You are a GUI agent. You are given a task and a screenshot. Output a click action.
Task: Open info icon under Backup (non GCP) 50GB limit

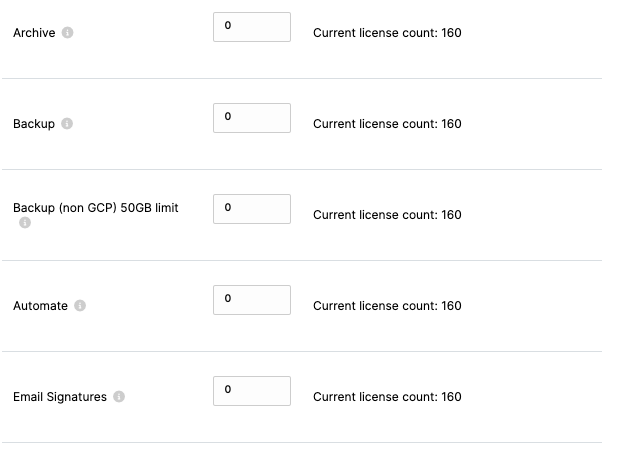coord(25,222)
